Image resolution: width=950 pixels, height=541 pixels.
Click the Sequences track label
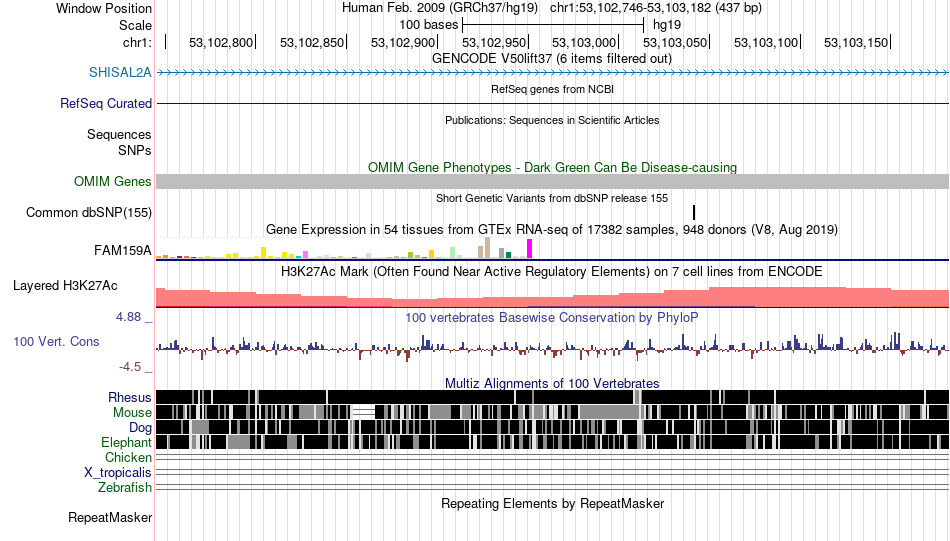coord(119,134)
